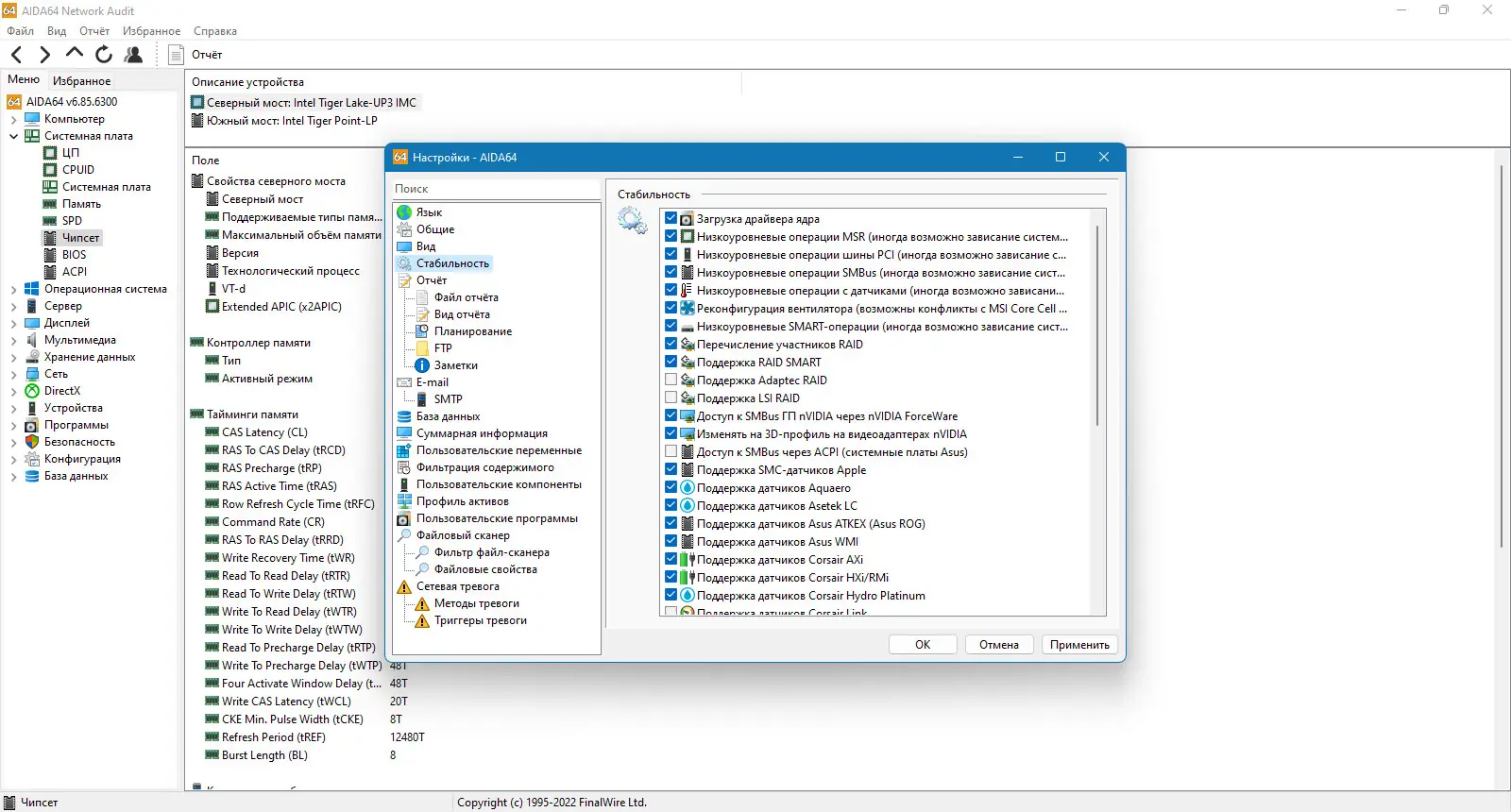The width and height of the screenshot is (1511, 812).
Task: Click the Файловый сканер magnifier icon
Action: [404, 535]
